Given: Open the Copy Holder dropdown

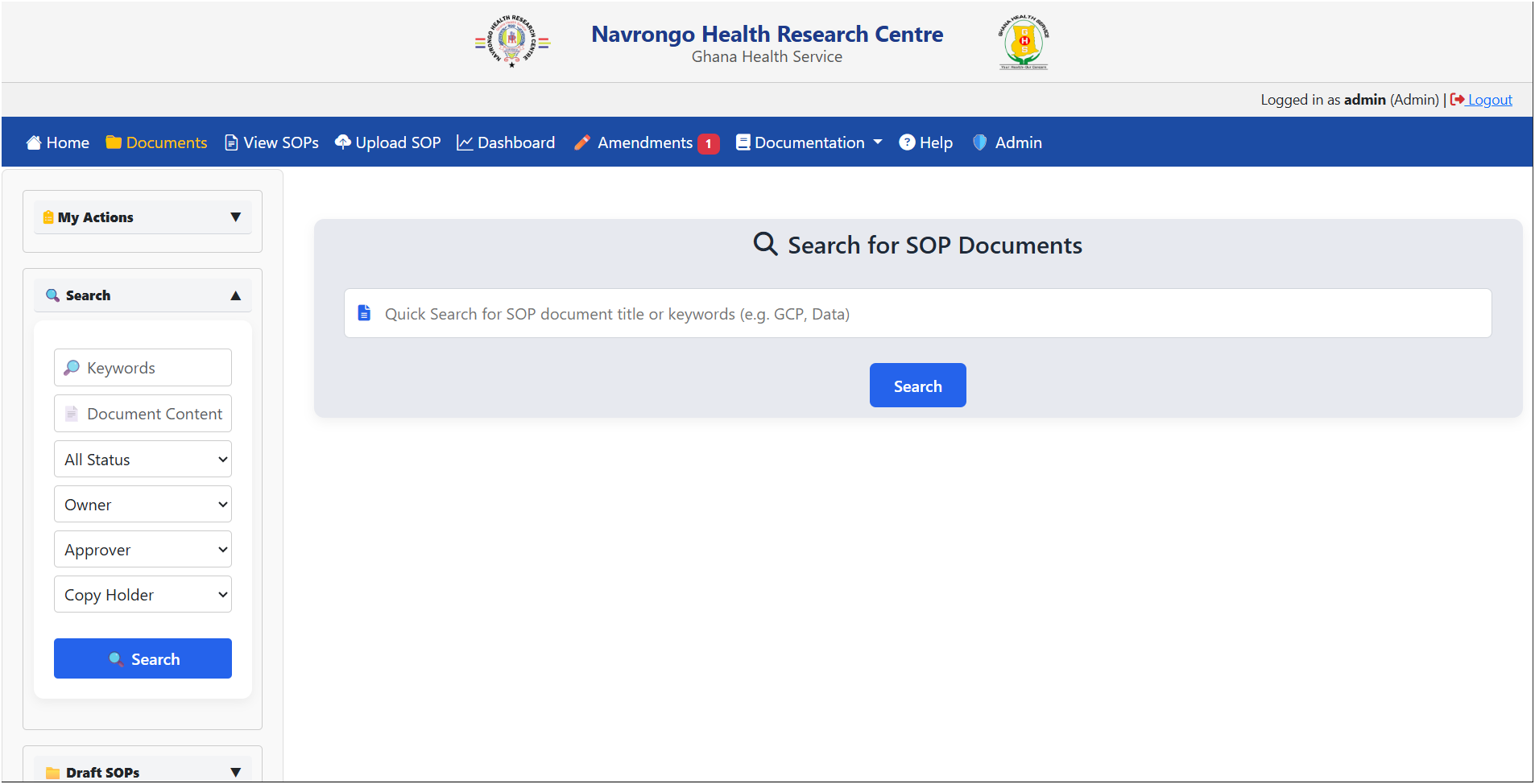Looking at the screenshot, I should pos(143,595).
